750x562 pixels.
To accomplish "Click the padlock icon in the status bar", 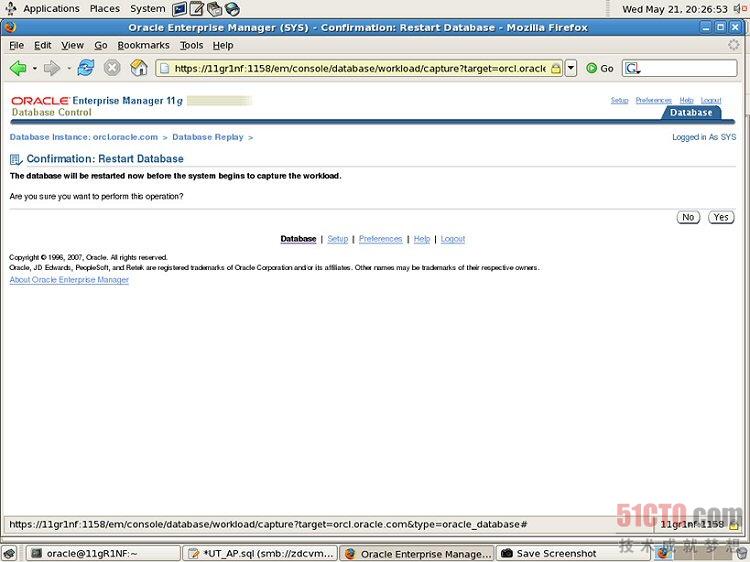I will (x=733, y=524).
